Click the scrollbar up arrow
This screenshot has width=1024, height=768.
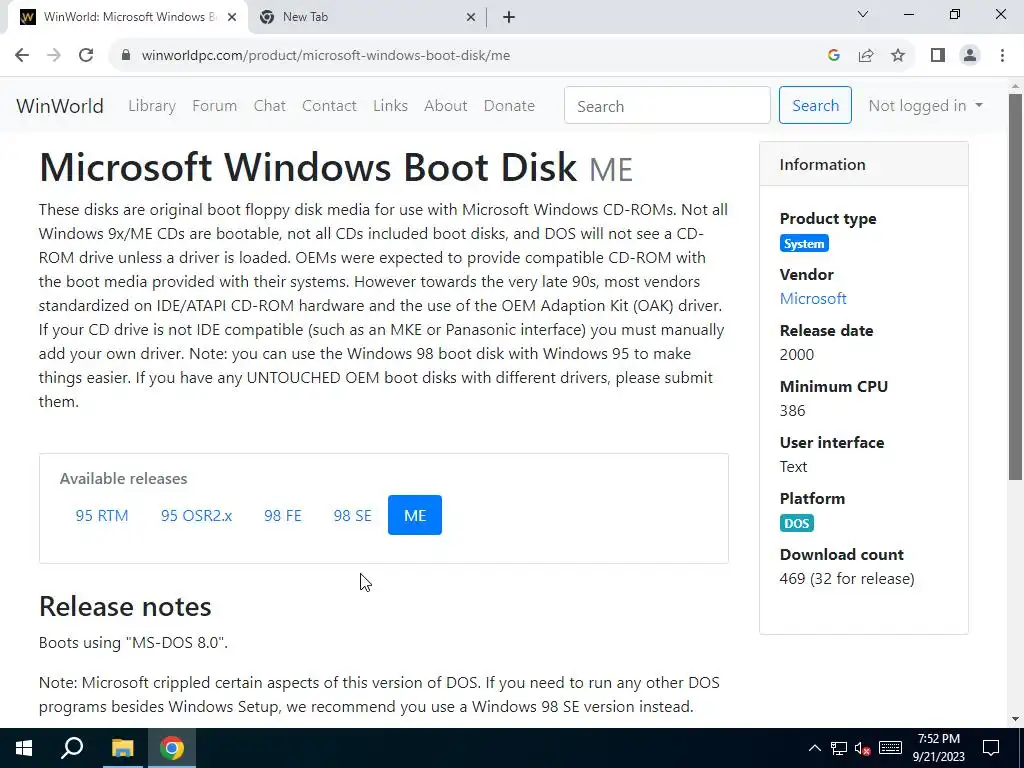(x=1015, y=86)
